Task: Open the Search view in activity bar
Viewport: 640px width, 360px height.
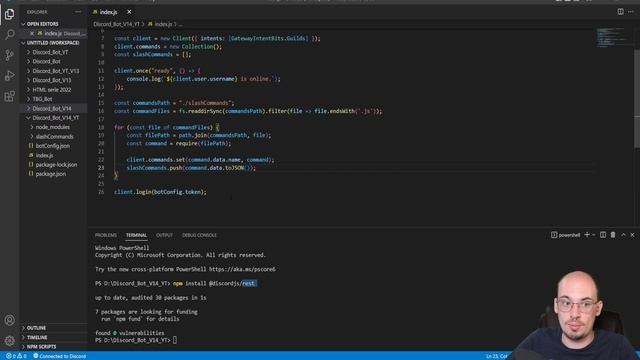Action: tap(9, 34)
